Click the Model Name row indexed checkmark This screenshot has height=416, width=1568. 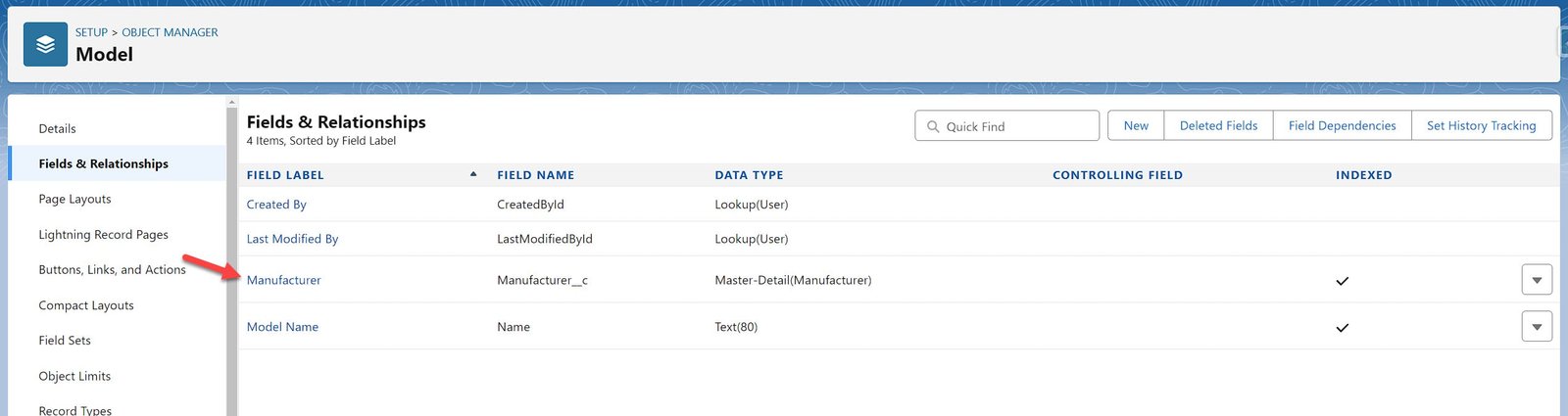pos(1343,328)
